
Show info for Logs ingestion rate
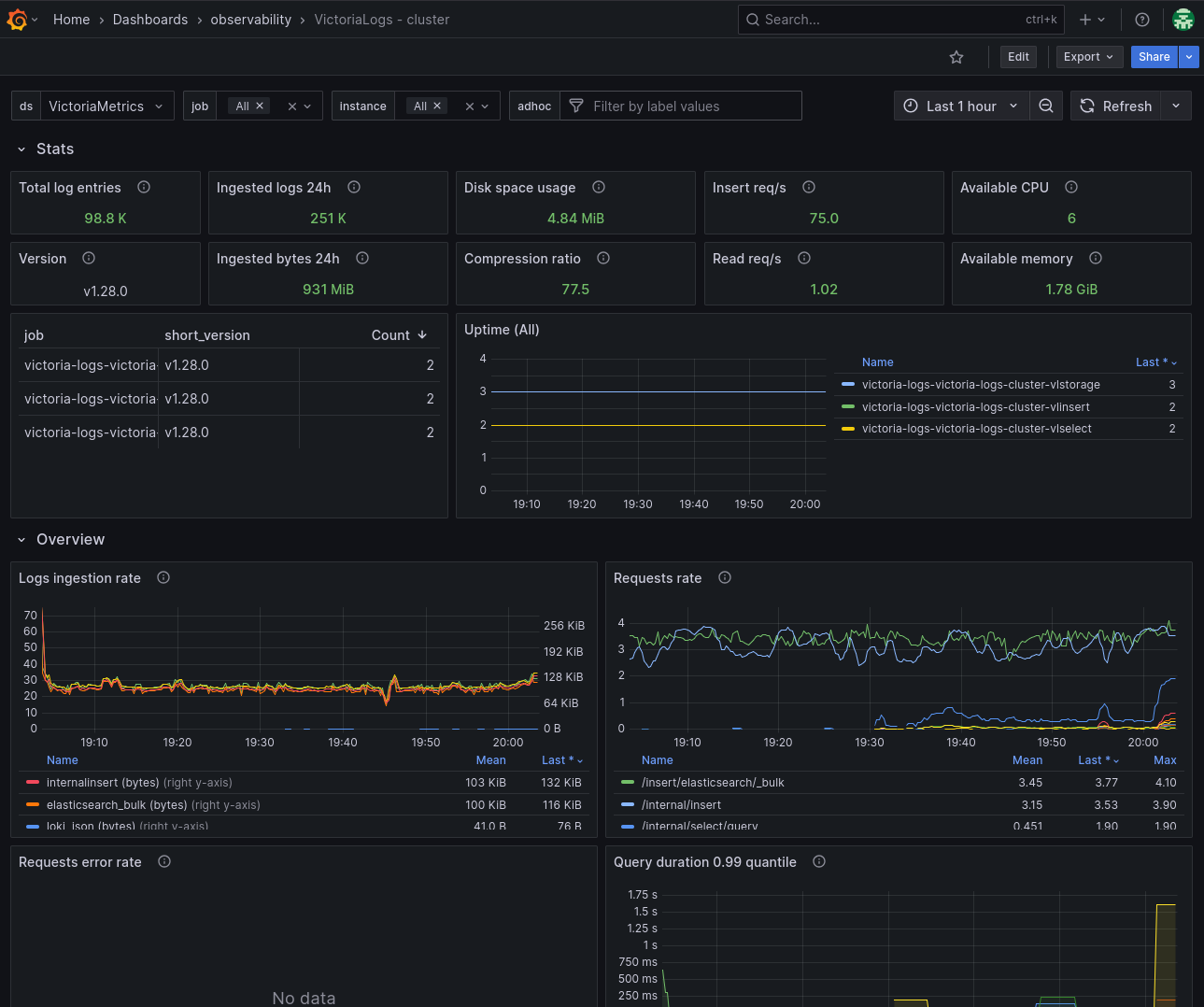163,577
